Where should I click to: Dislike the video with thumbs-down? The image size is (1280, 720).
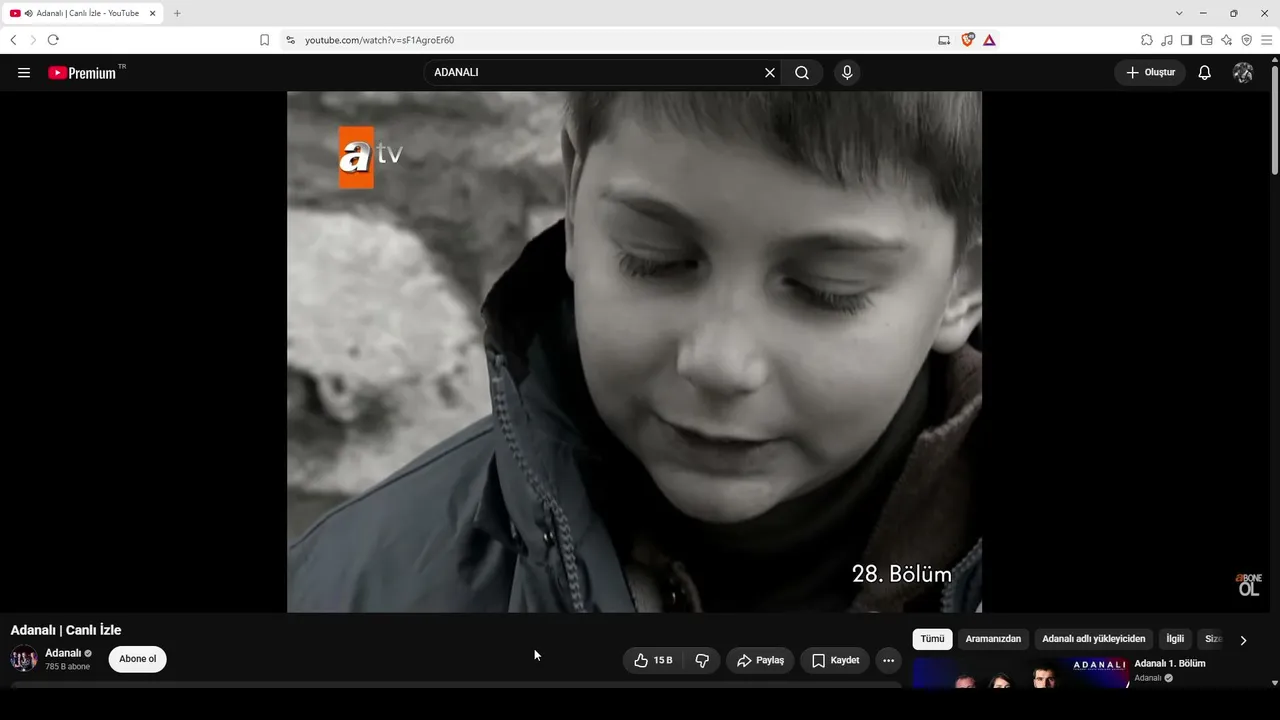702,660
